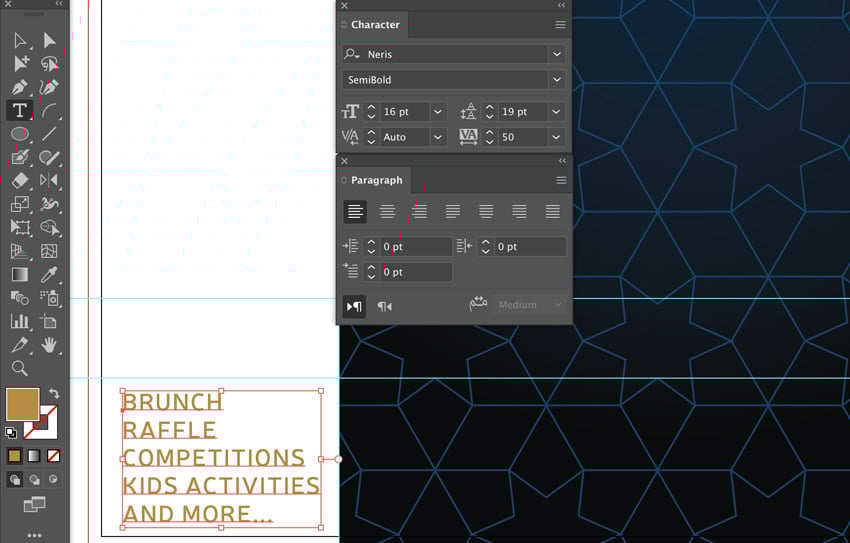Justify all lines
Screen dimensions: 850x543
click(552, 211)
